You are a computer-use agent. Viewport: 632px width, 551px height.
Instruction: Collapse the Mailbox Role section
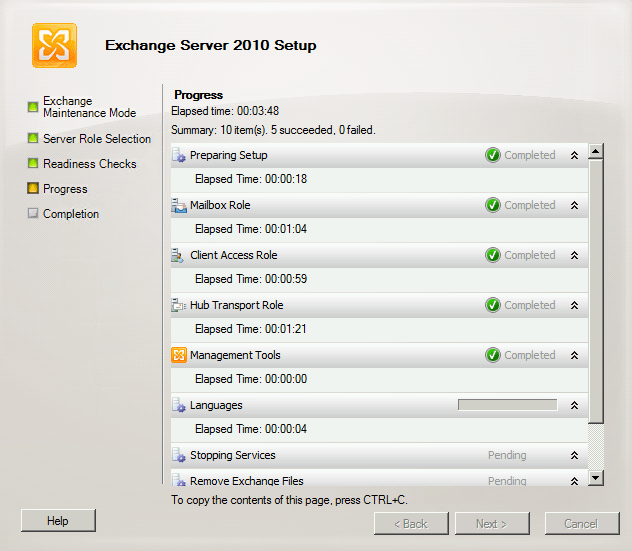pos(574,205)
